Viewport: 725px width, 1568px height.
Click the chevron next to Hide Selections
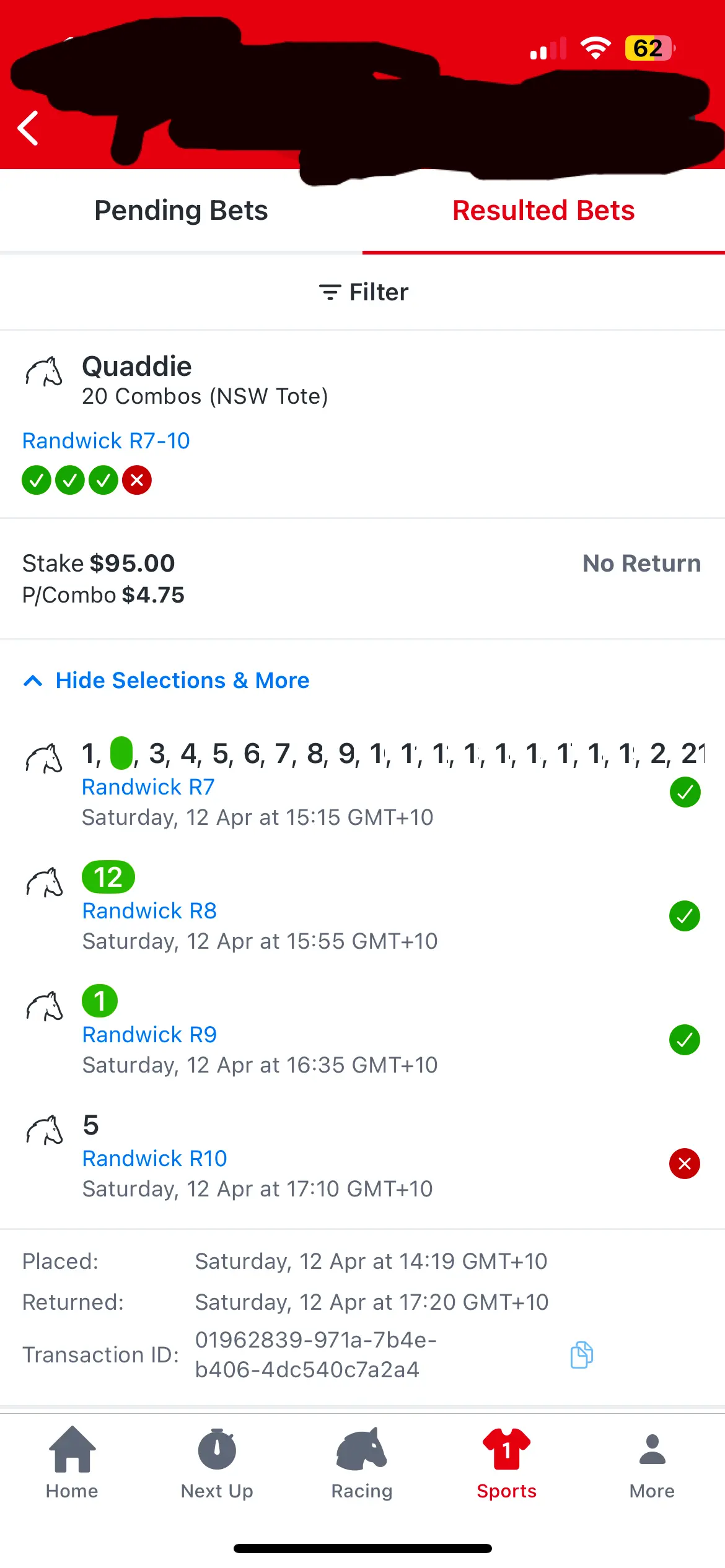point(33,681)
